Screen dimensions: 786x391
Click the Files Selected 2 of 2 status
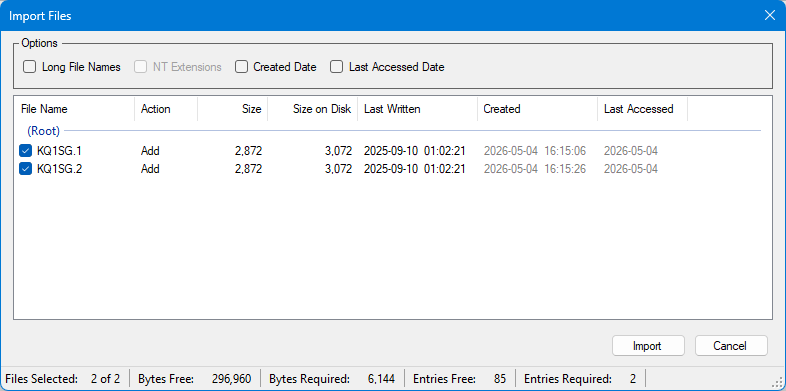click(63, 378)
